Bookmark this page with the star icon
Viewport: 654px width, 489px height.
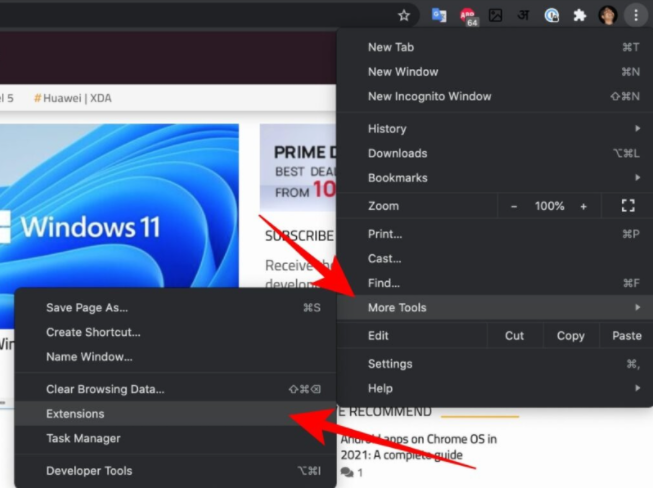coord(404,16)
